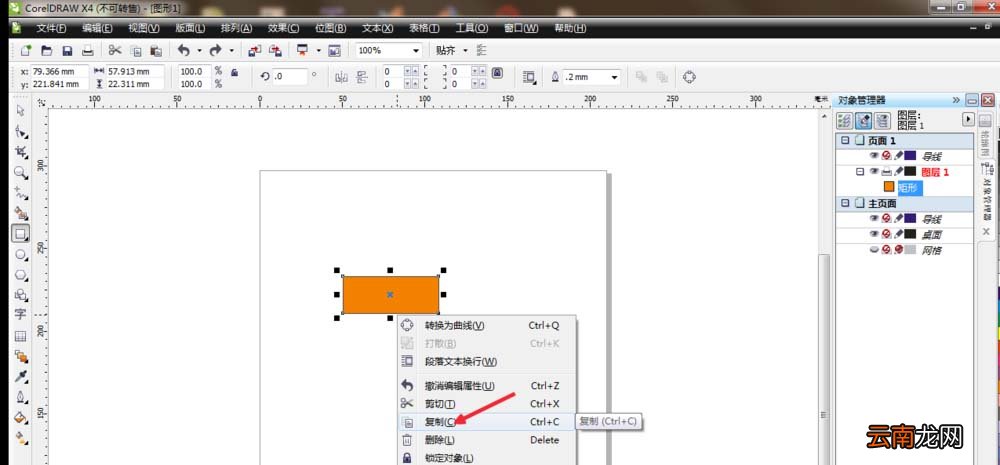Toggle Edit across layers button
This screenshot has width=1000, height=465.
tap(864, 121)
